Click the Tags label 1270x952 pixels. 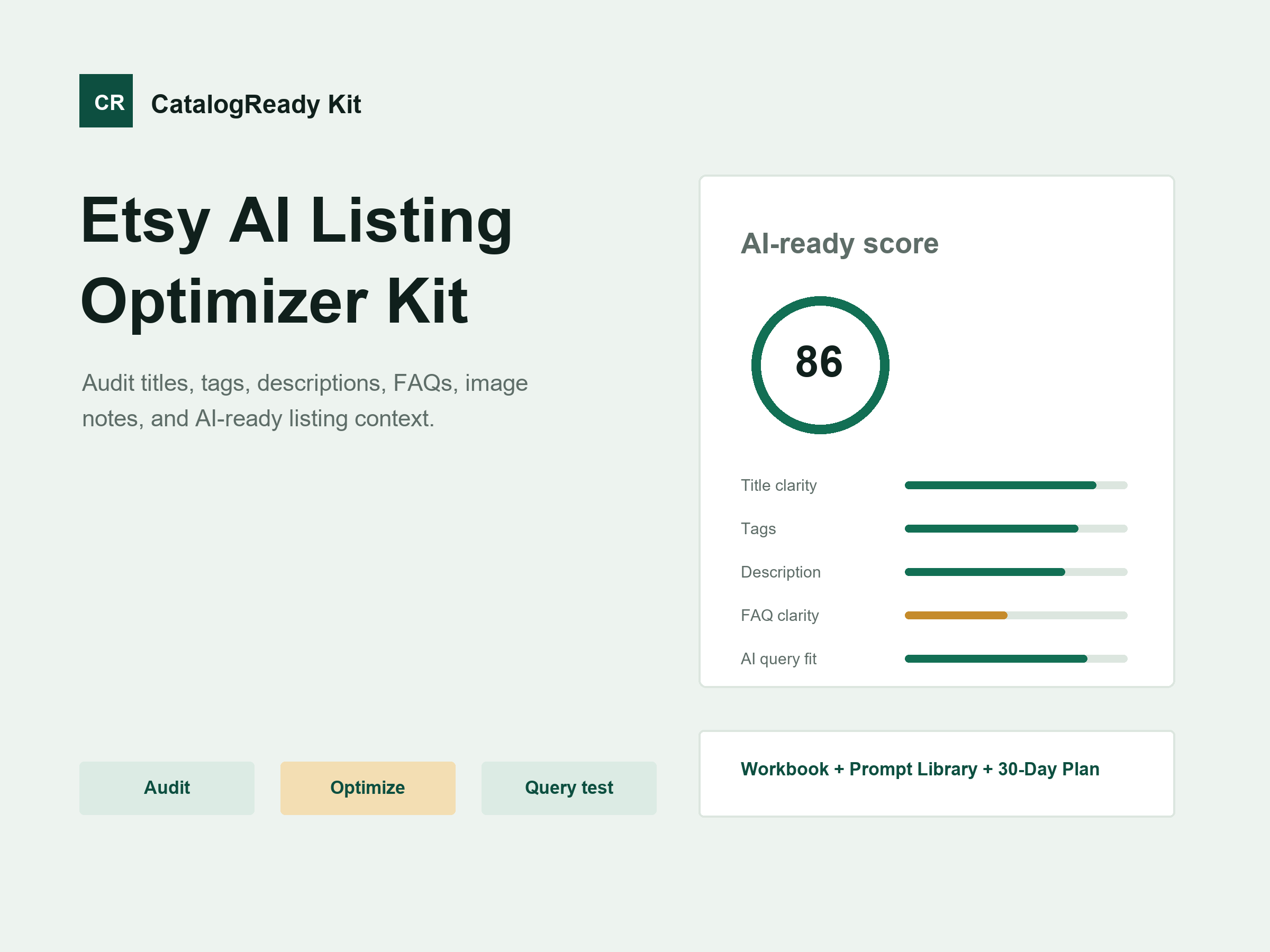(758, 528)
